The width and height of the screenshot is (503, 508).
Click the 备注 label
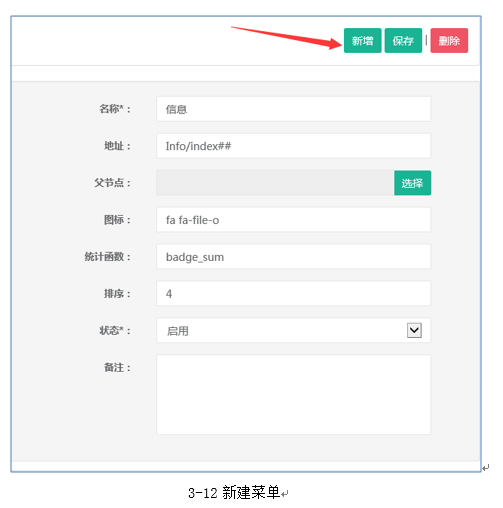pos(117,367)
